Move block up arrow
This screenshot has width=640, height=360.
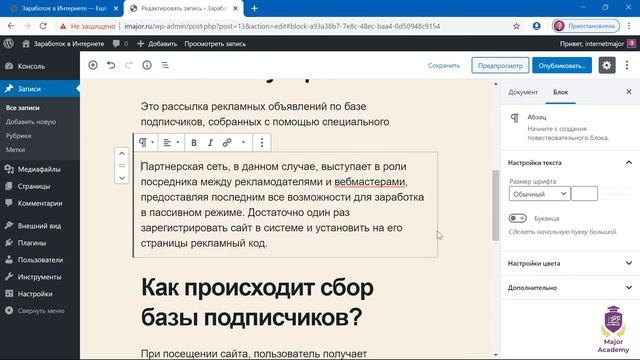[x=122, y=153]
